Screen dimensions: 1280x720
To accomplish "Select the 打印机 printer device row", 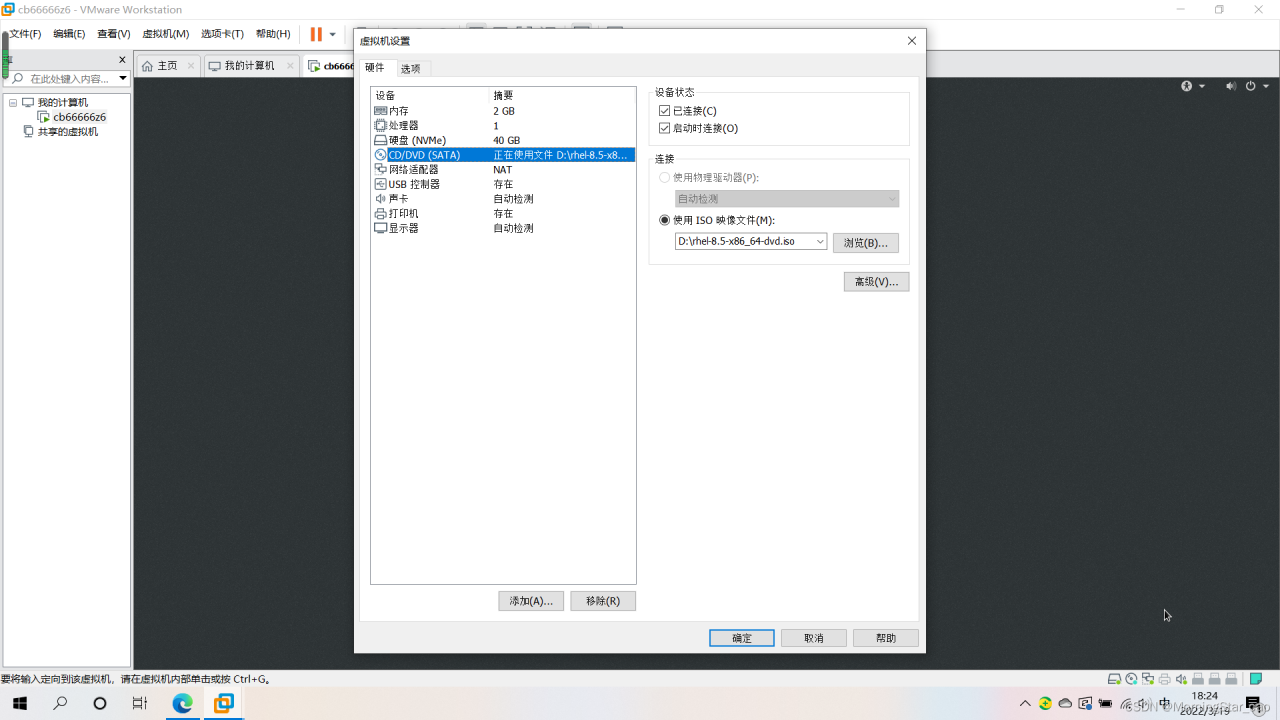I will click(503, 213).
